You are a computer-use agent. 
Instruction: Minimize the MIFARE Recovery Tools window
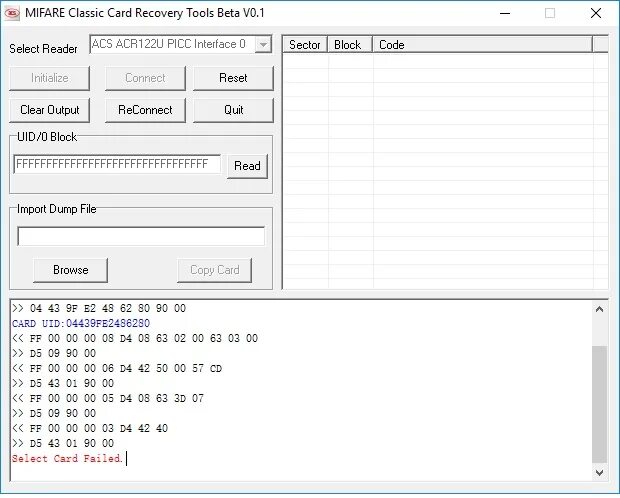505,13
